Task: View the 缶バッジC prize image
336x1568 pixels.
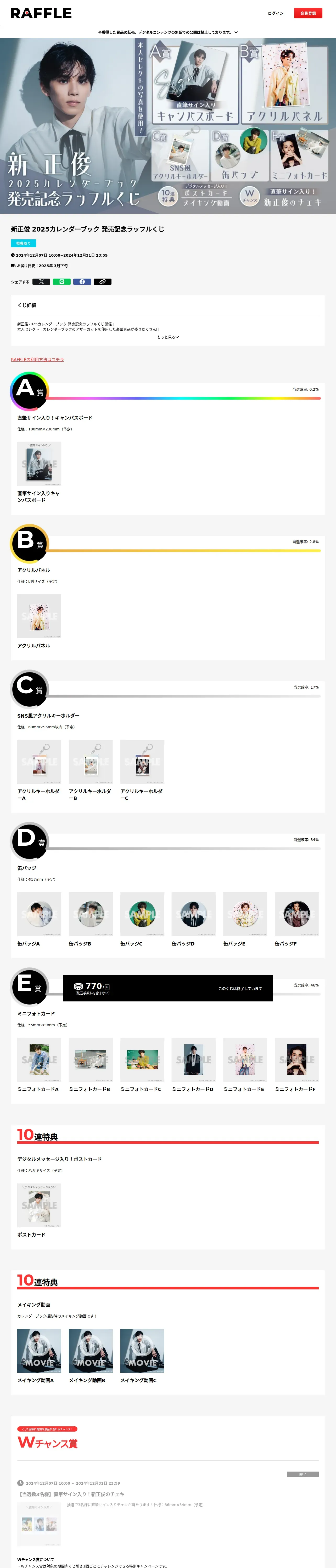Action: pyautogui.click(x=142, y=914)
